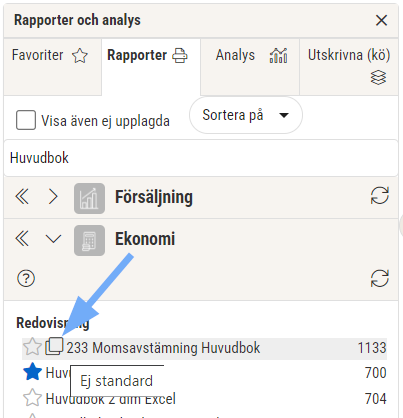The height and width of the screenshot is (418, 403).
Task: Collapse the Ekonomi section chevron
Action: pyautogui.click(x=53, y=239)
